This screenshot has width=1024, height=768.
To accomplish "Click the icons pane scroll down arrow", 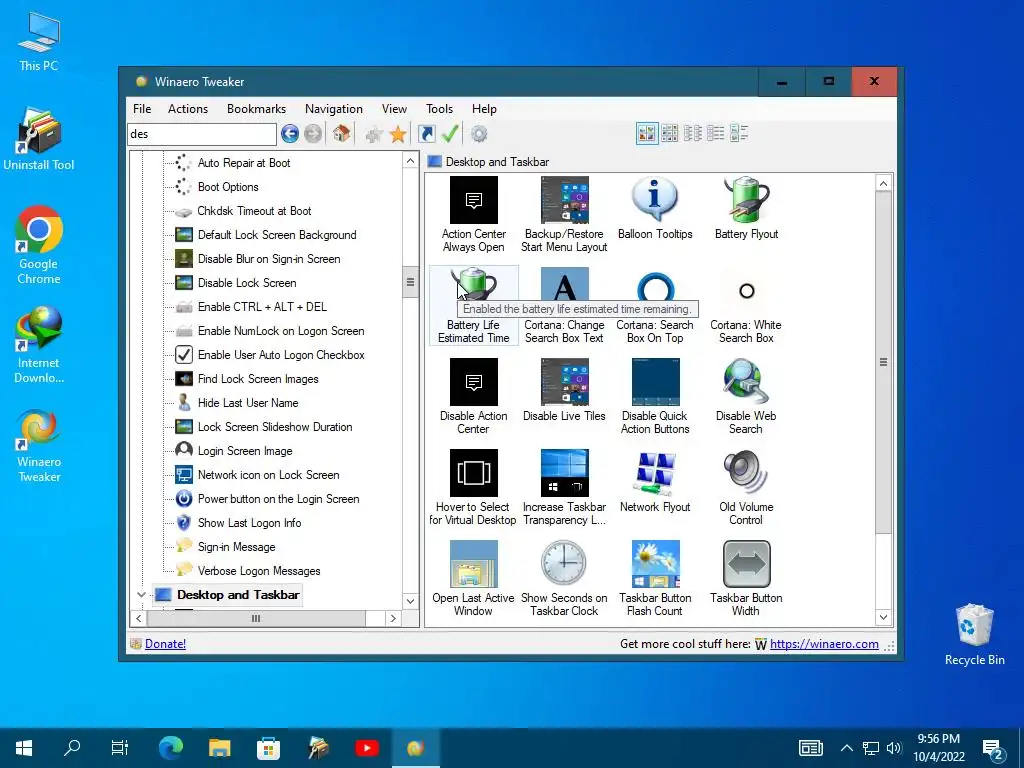I will [x=883, y=617].
